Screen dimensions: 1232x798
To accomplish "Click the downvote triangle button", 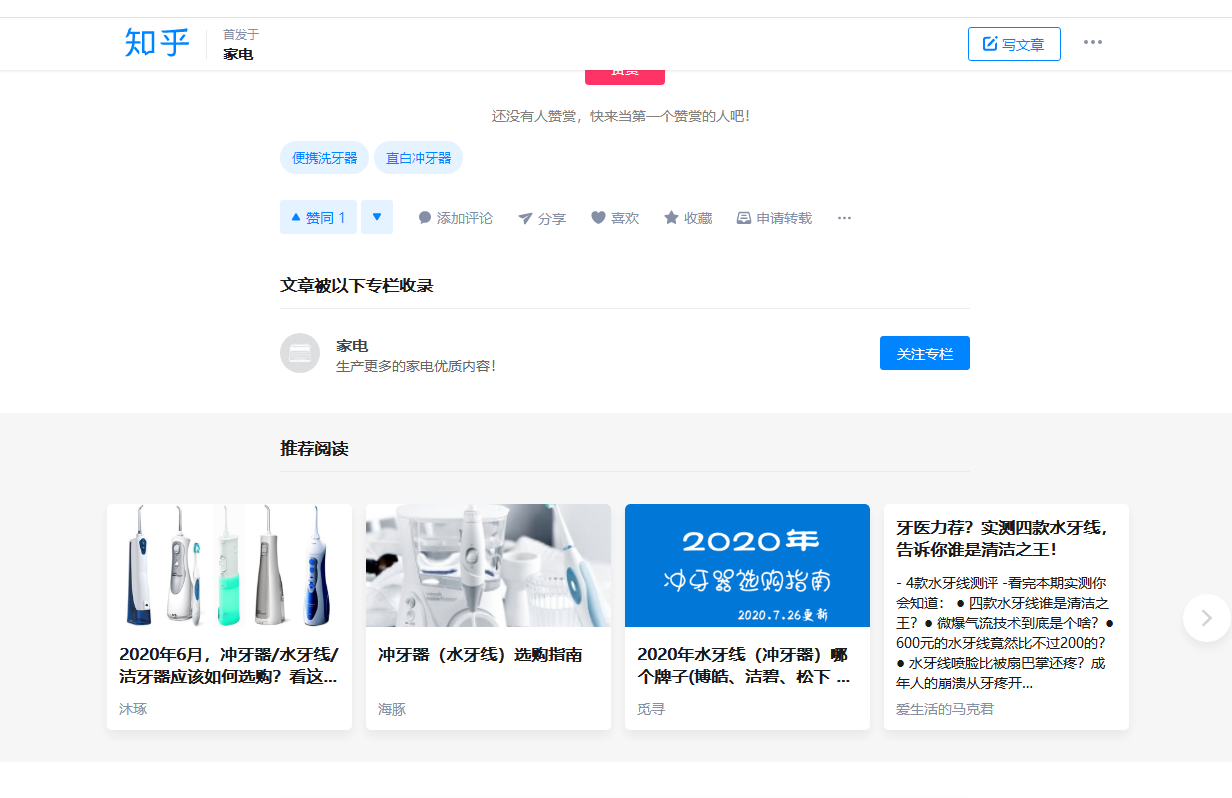I will click(377, 217).
